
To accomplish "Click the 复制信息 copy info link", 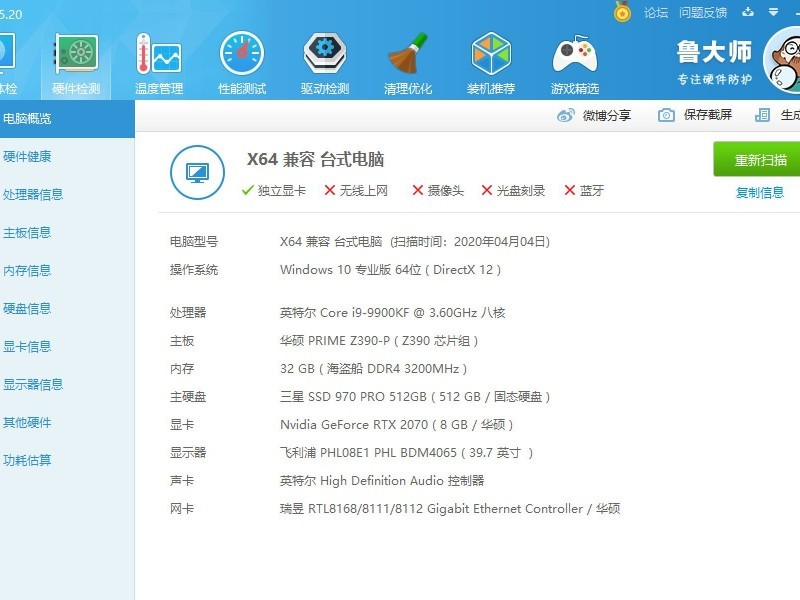I will click(x=760, y=193).
